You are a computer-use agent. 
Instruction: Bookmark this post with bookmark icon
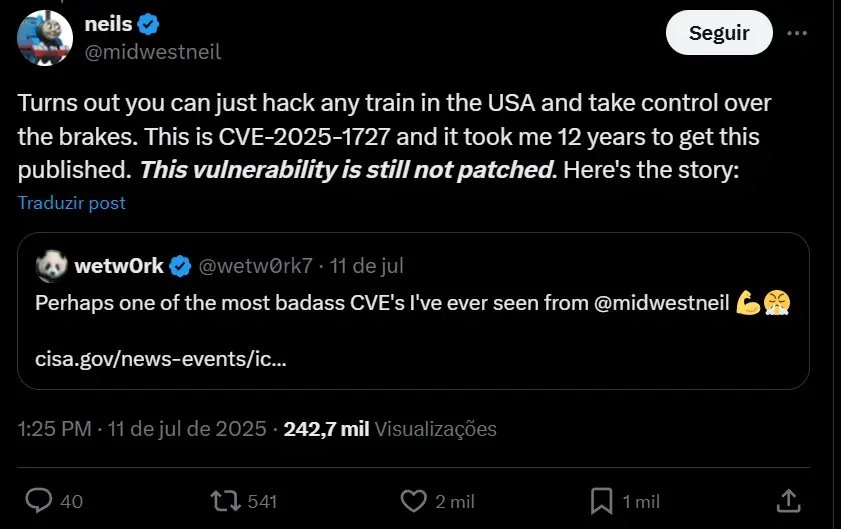coord(601,500)
